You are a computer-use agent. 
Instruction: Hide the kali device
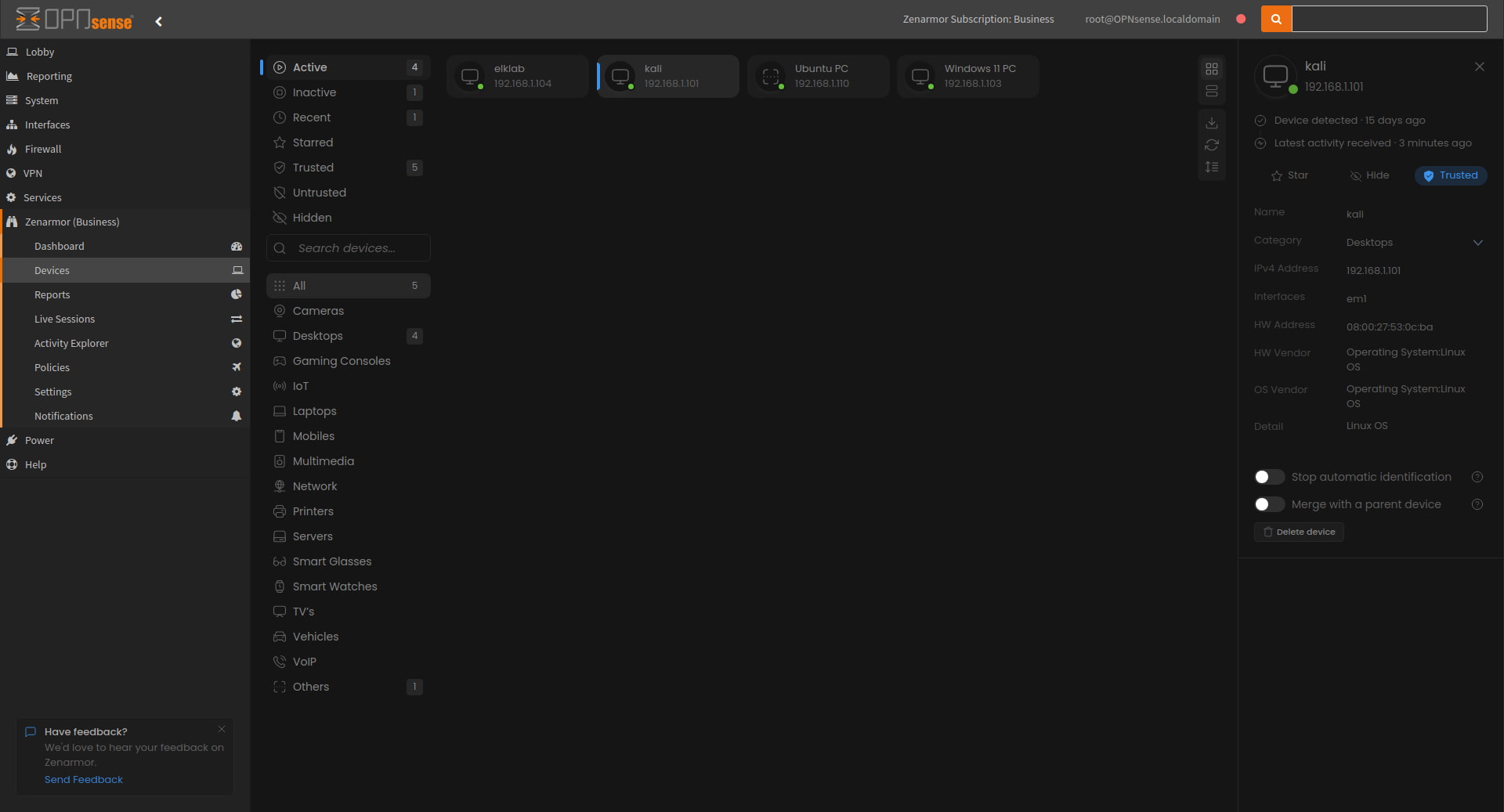point(1369,175)
